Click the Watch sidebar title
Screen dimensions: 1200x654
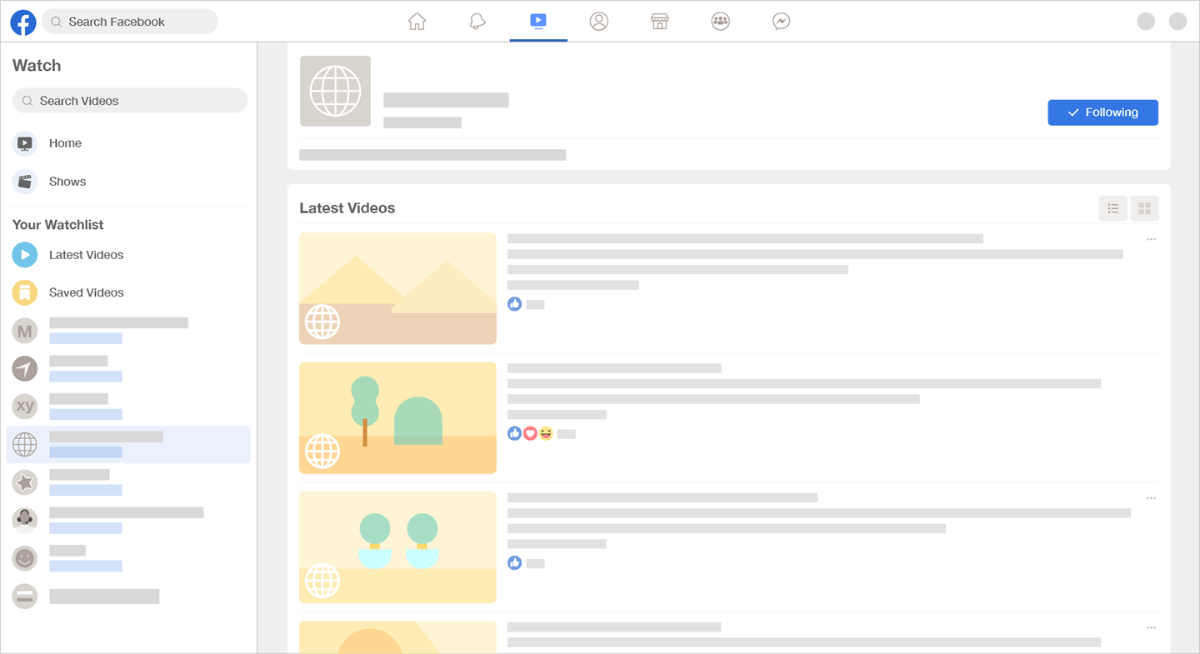coord(37,66)
